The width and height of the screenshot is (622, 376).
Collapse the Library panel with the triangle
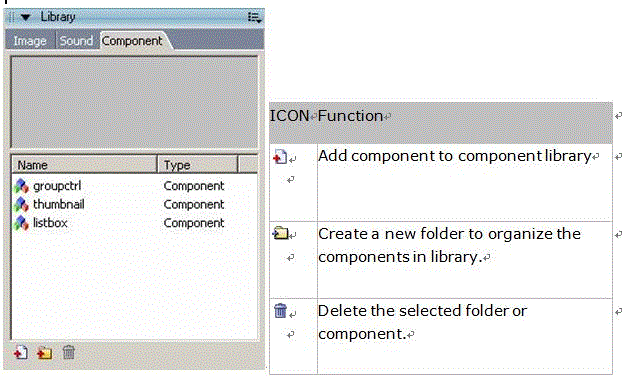[25, 17]
